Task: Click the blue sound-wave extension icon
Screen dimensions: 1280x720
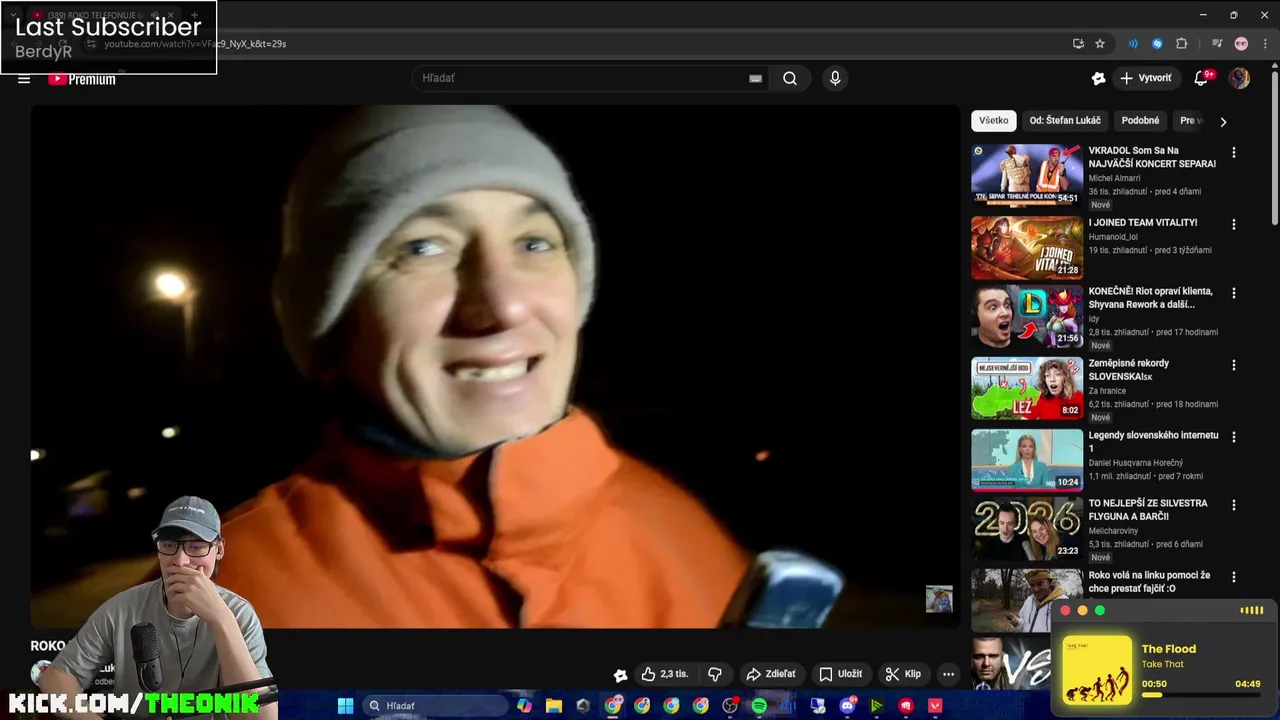Action: tap(1133, 44)
